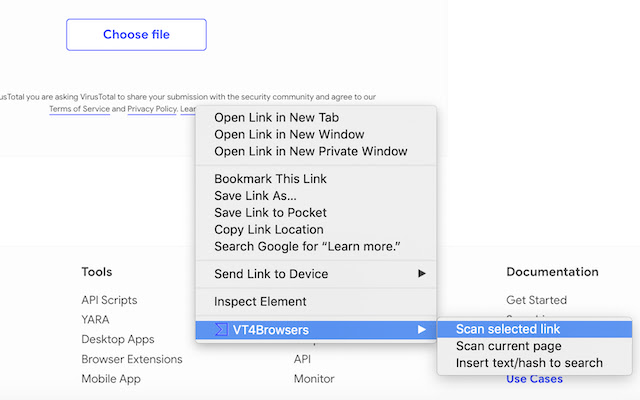Screen dimensions: 640x400
Task: Expand VT4Browsers submenu arrow
Action: pyautogui.click(x=422, y=329)
